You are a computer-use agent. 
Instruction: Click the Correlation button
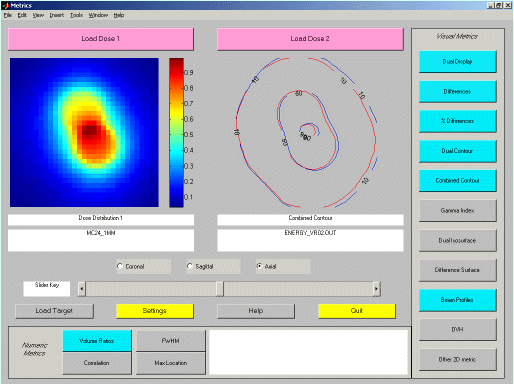click(x=97, y=363)
